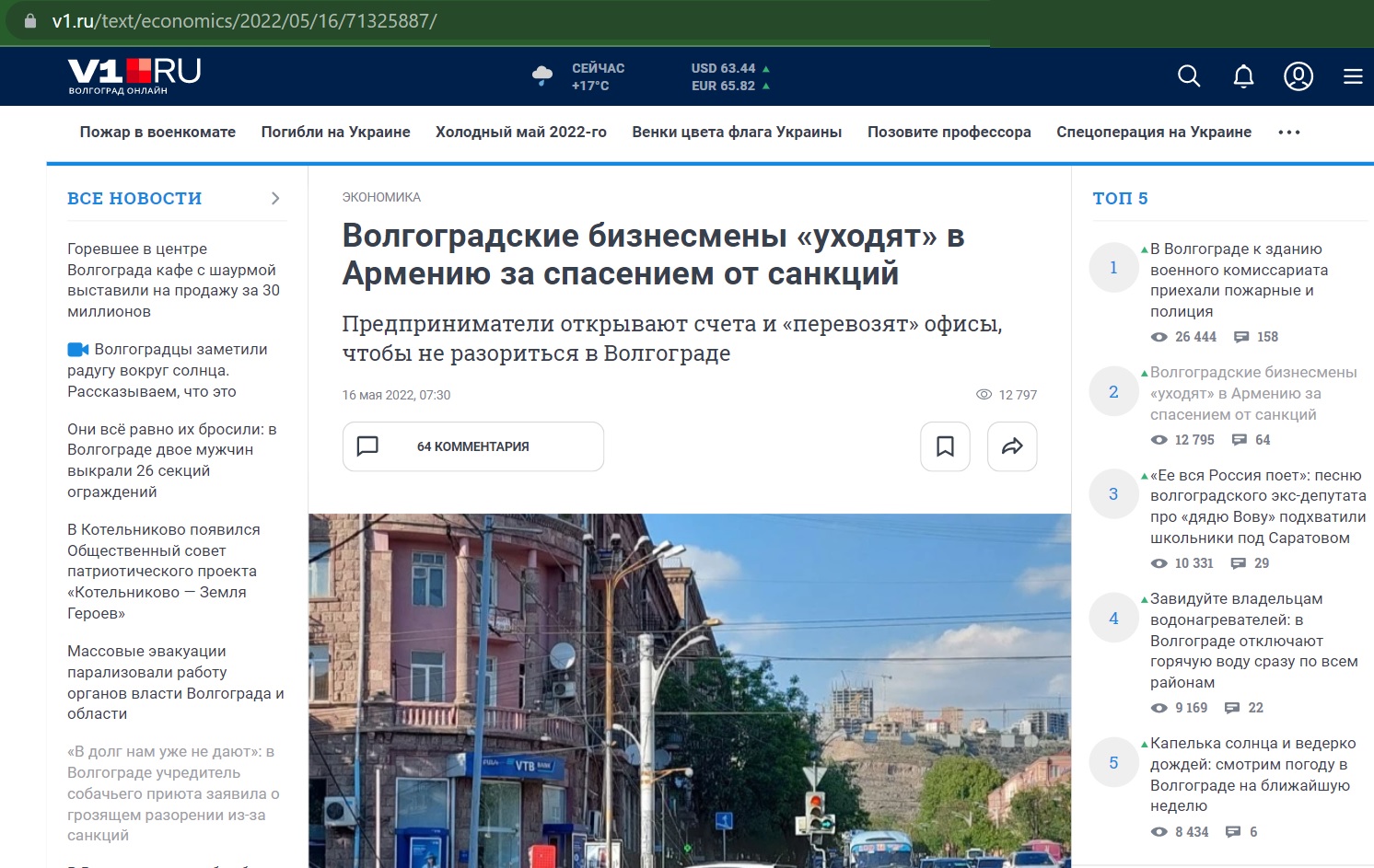Viewport: 1374px width, 868px height.
Task: Open the user profile icon
Action: (x=1298, y=76)
